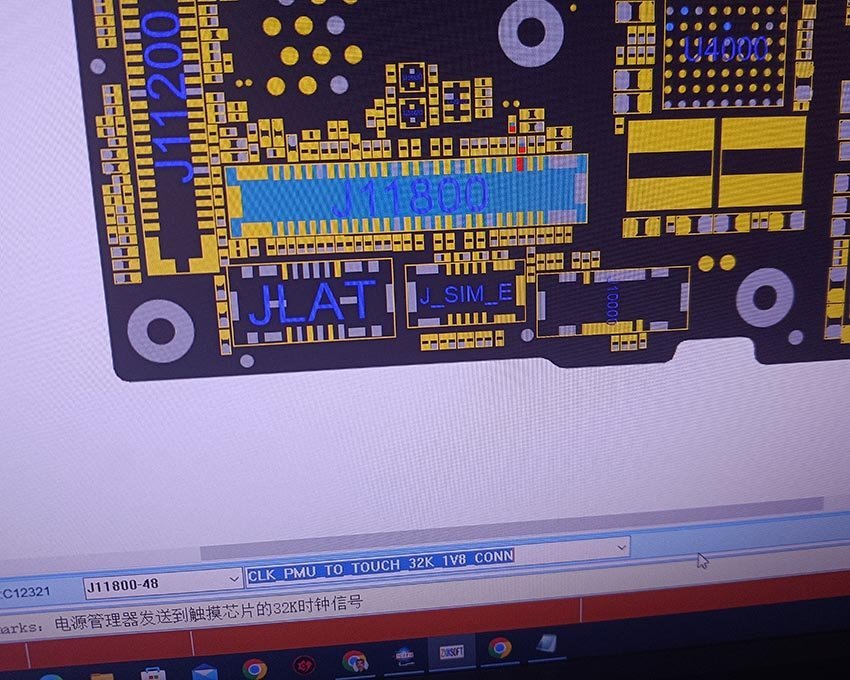Open Chrome with the profile picture on the taskbar
850x680 pixels.
point(355,661)
